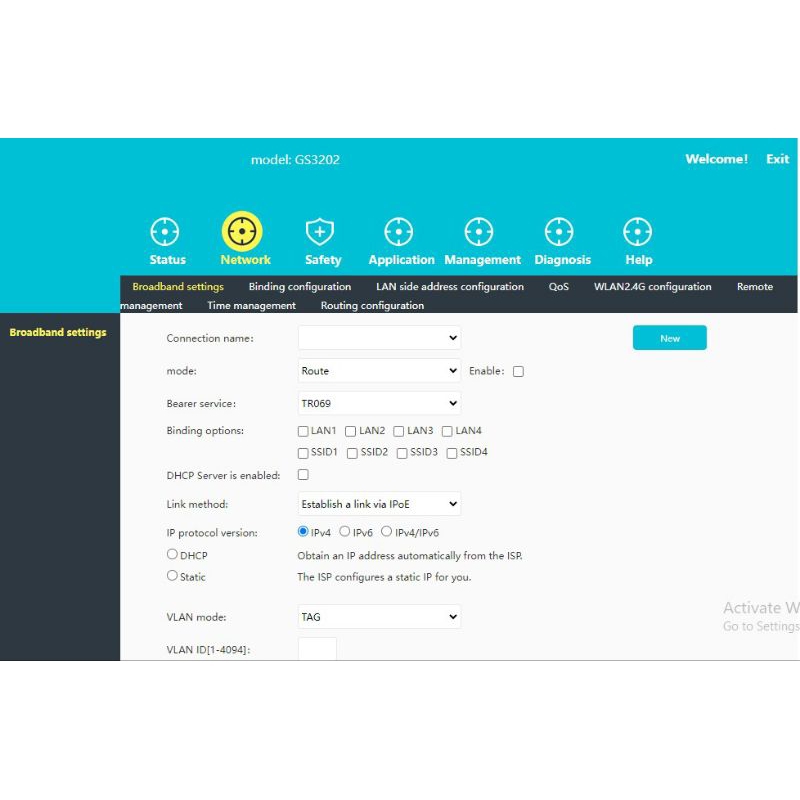Image resolution: width=800 pixels, height=800 pixels.
Task: Click the Exit link
Action: (777, 159)
